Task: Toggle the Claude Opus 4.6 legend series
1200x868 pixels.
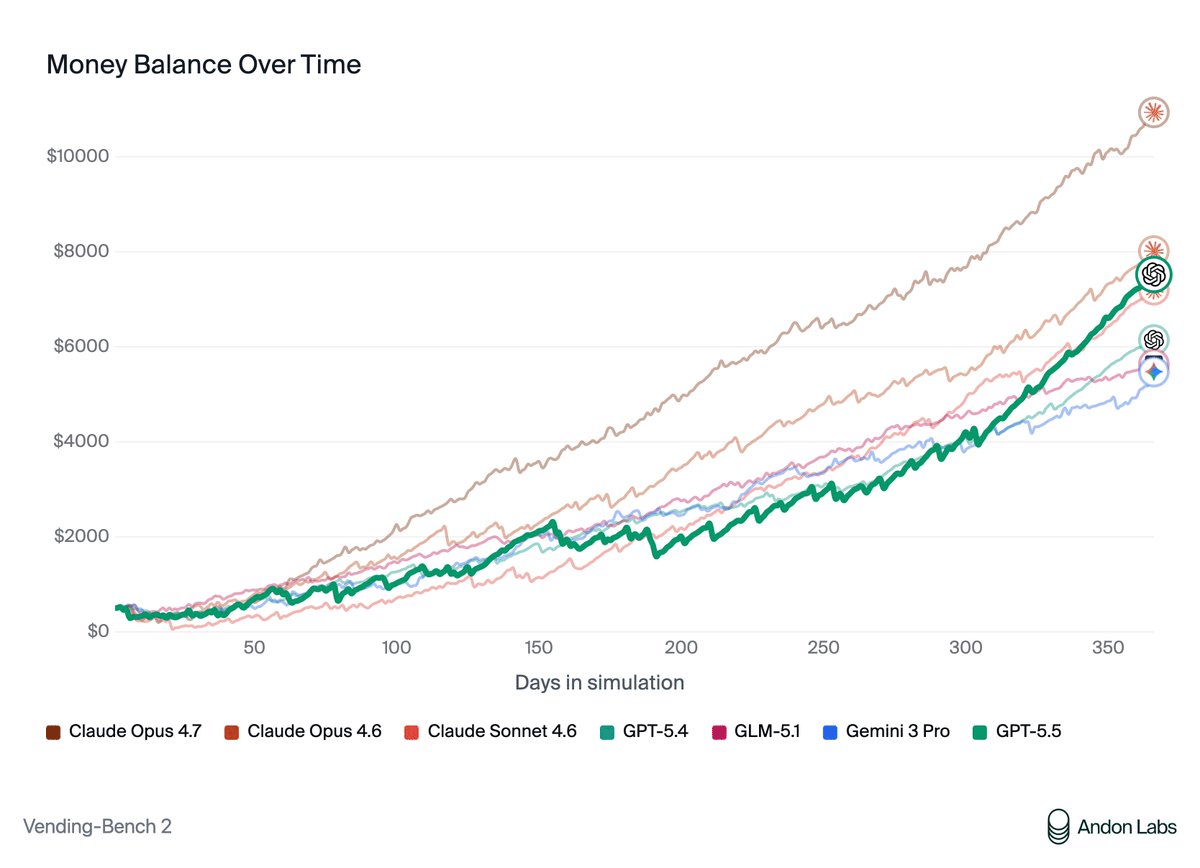Action: (x=314, y=731)
